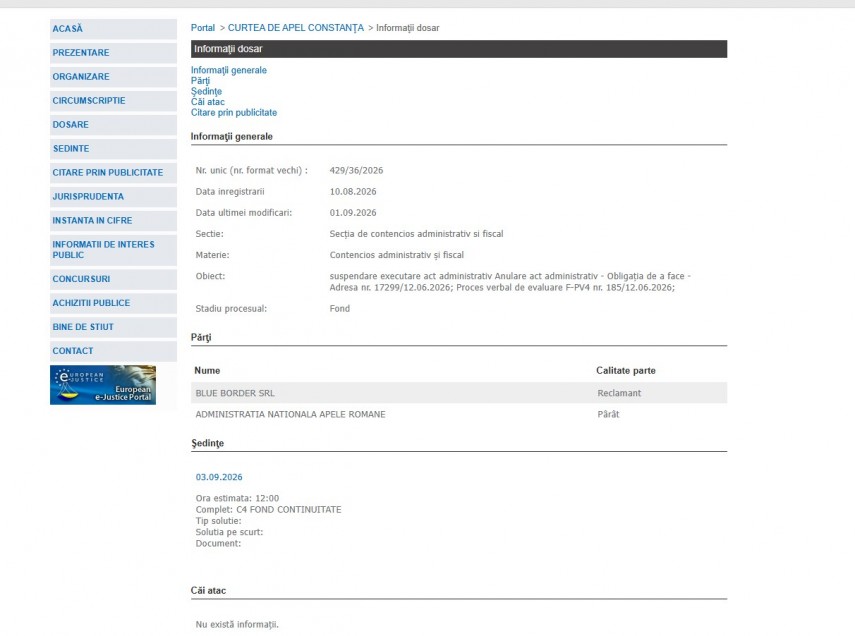Open the CURTEA DE APEL CONSTANȚA breadcrumb

pyautogui.click(x=296, y=28)
